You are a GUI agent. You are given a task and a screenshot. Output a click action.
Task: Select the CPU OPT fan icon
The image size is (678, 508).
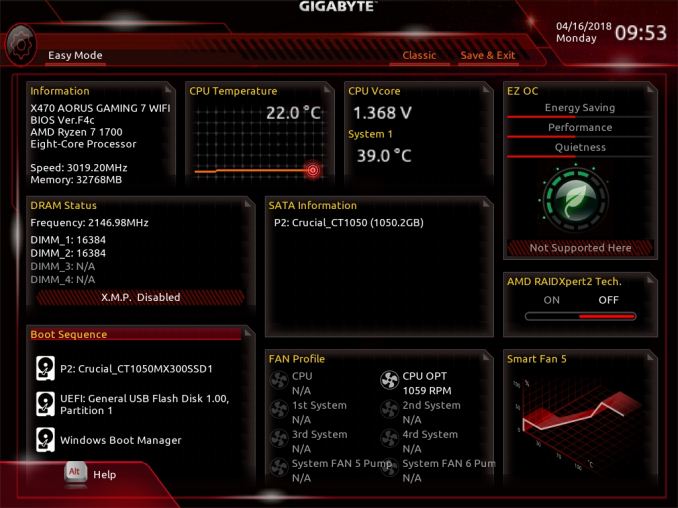[x=389, y=380]
